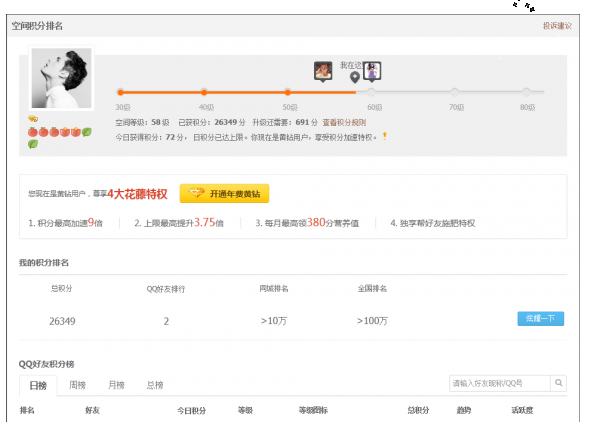Screen dimensions: 600x422
Task: Select the green leaf icon below the apples
Action: 33,144
